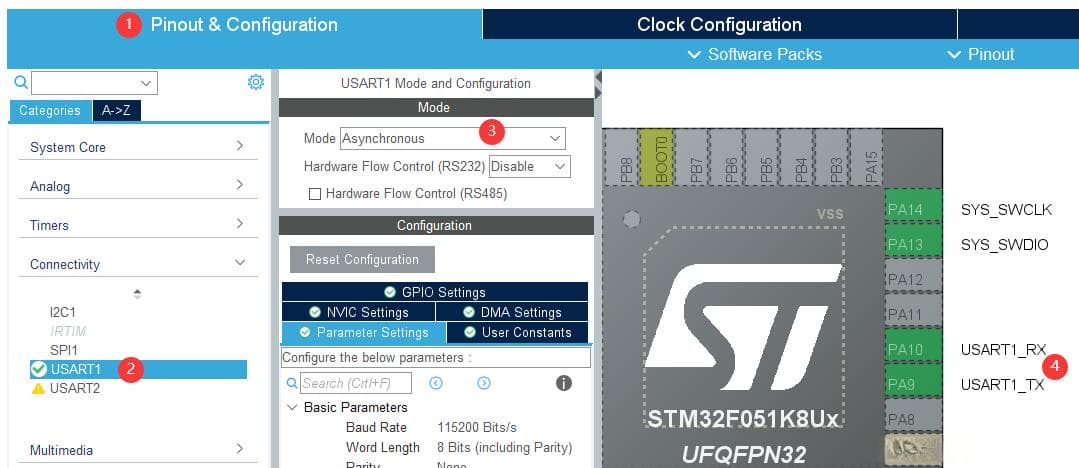Open the NVIC Settings tab

[x=358, y=312]
